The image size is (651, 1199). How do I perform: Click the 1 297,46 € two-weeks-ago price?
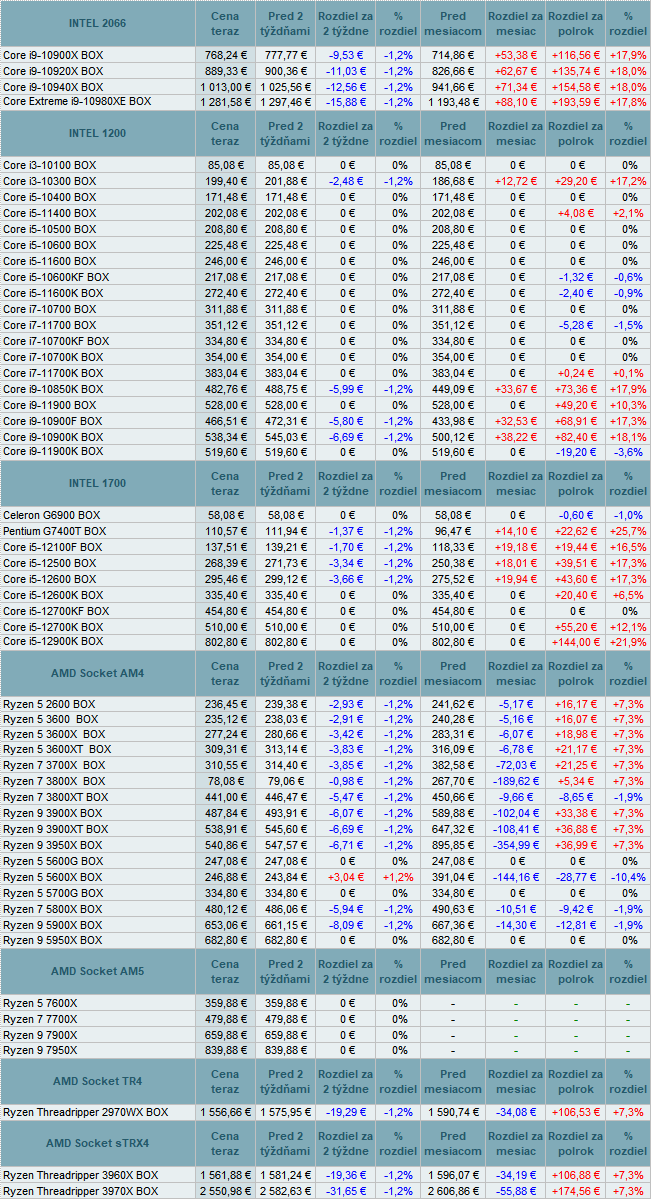pos(285,101)
